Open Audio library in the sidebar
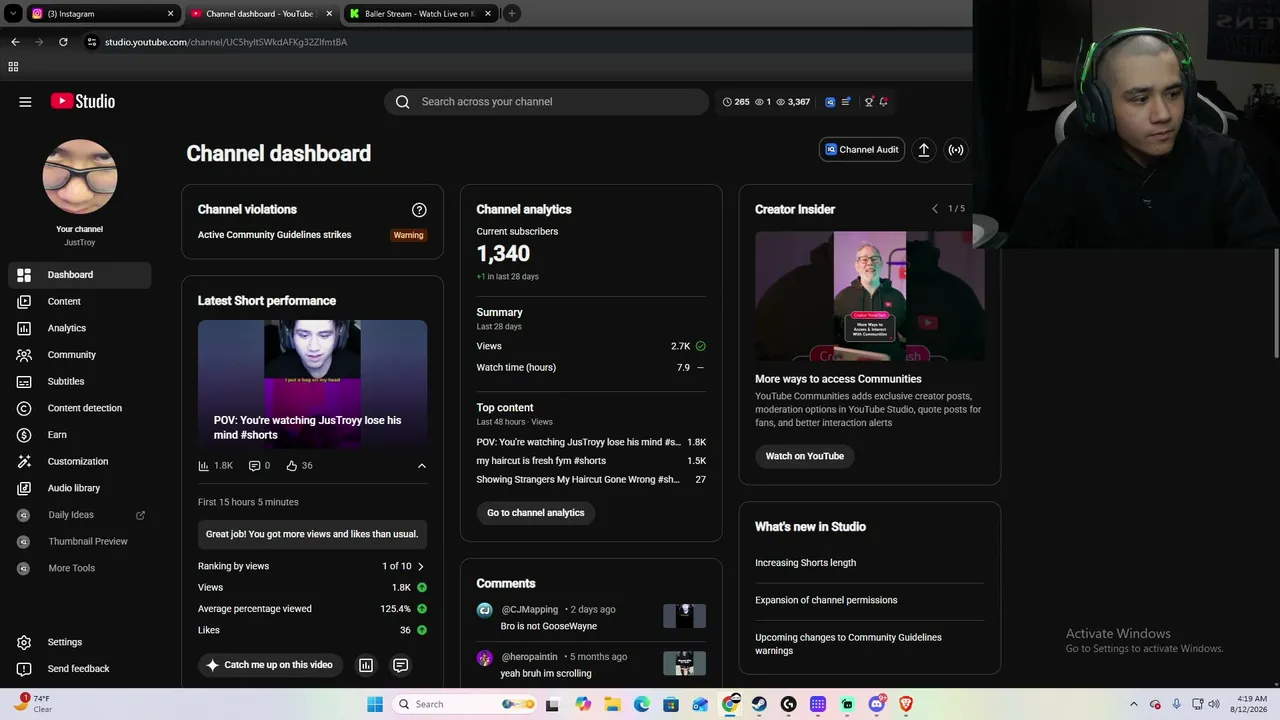This screenshot has width=1280, height=720. pyautogui.click(x=80, y=488)
